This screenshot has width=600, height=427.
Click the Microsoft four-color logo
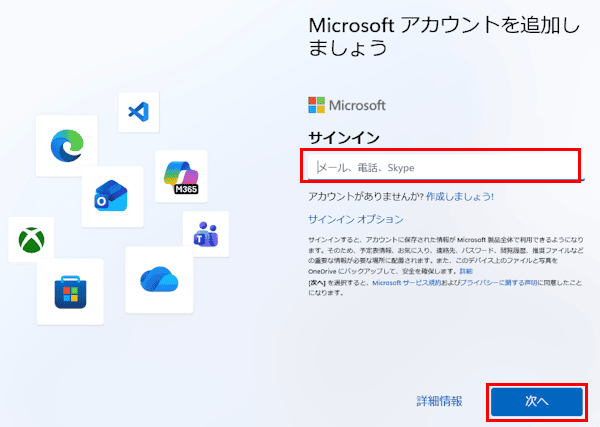[x=316, y=105]
